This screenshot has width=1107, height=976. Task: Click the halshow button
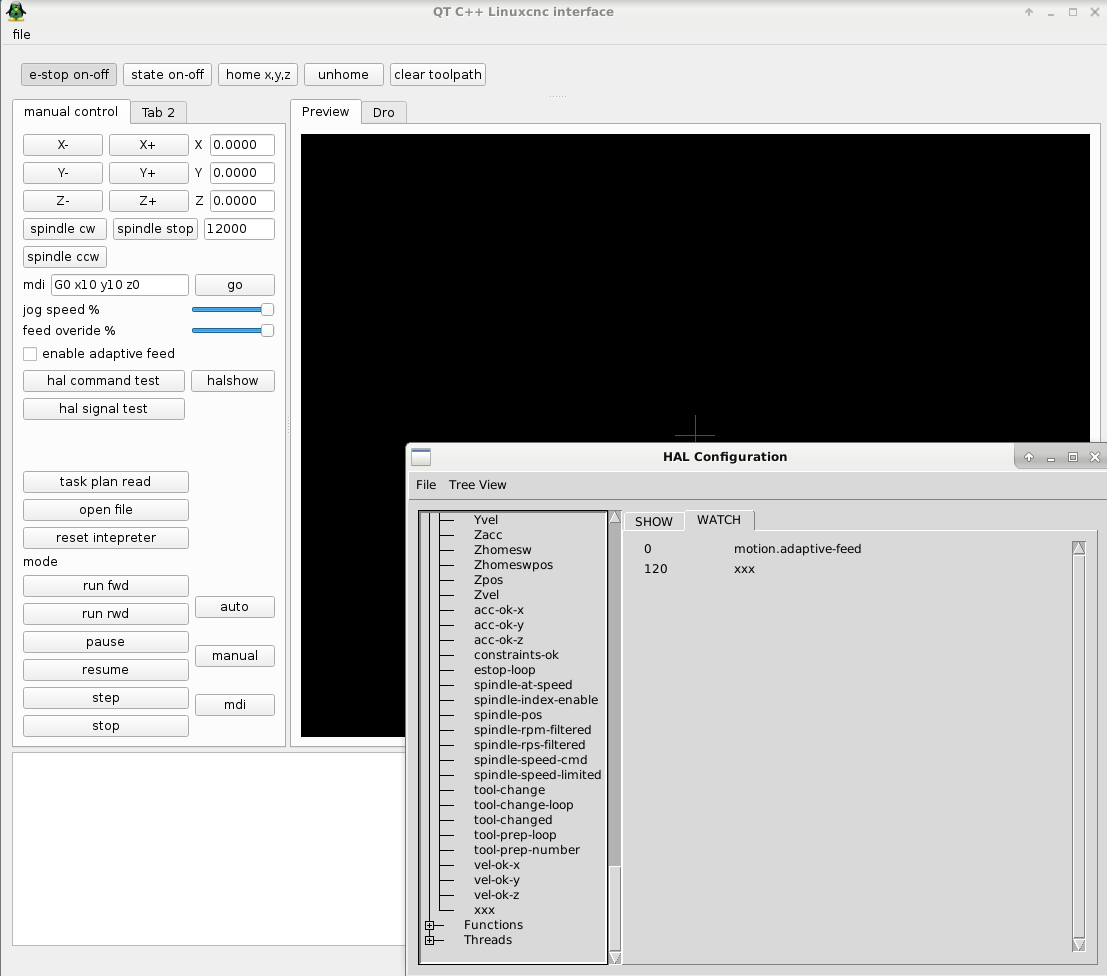(x=233, y=381)
